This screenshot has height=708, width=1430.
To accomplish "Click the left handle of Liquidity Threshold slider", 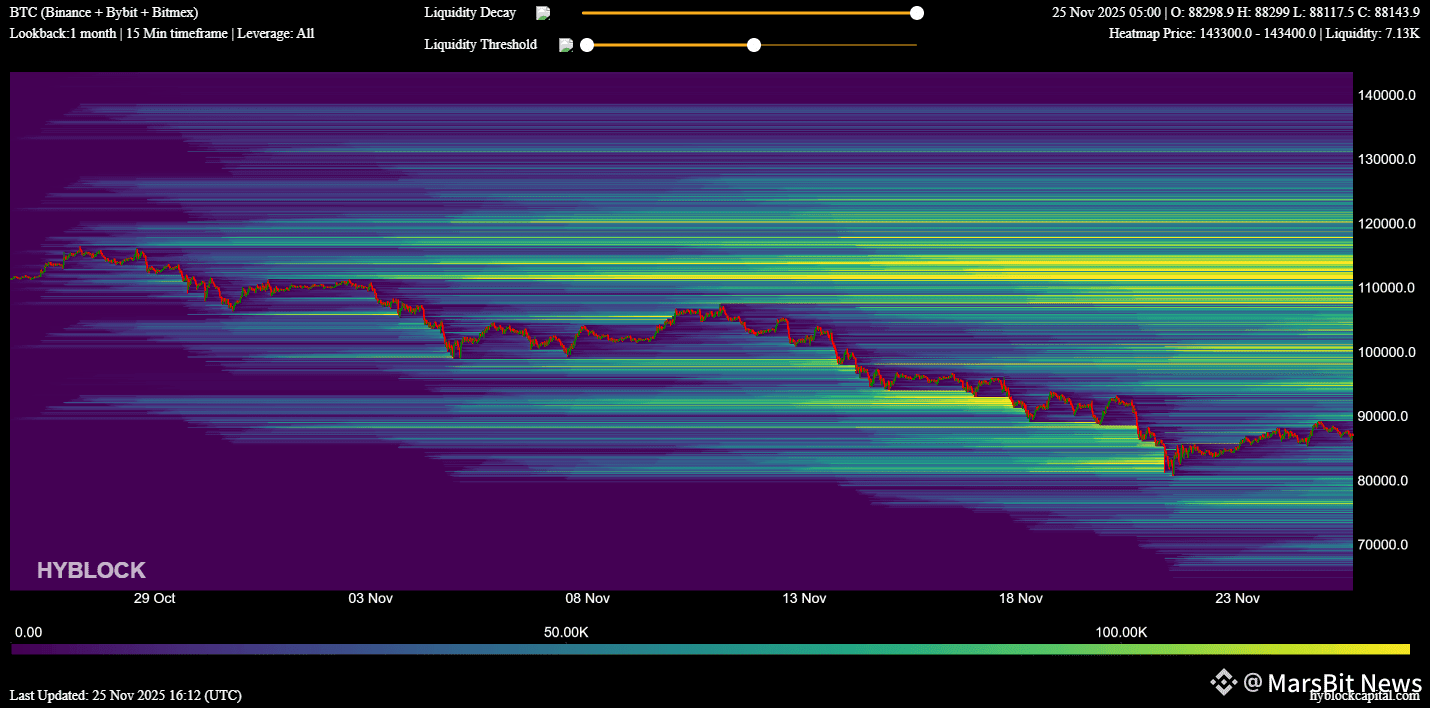I will point(587,45).
